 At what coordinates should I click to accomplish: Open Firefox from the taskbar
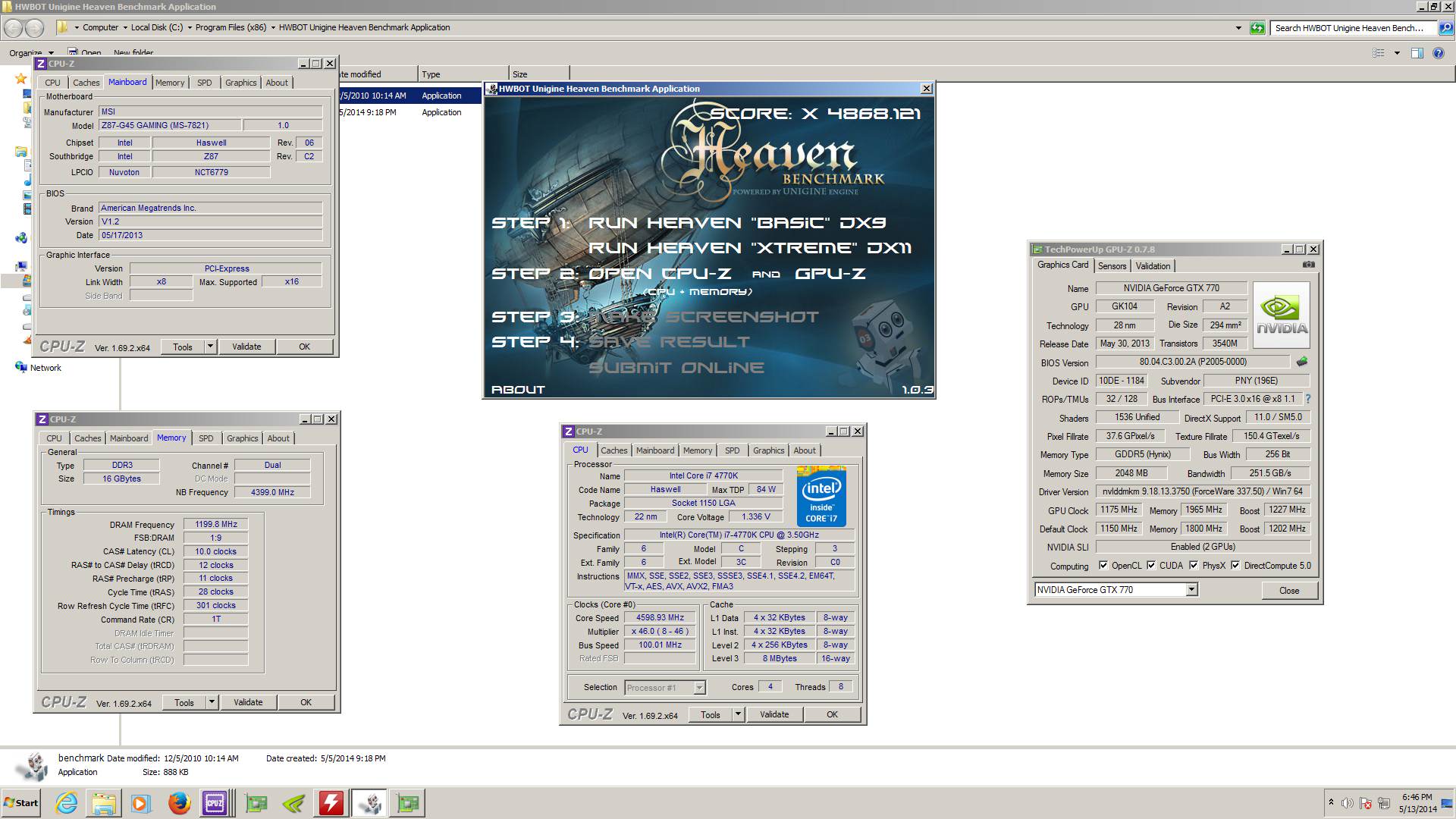179,803
